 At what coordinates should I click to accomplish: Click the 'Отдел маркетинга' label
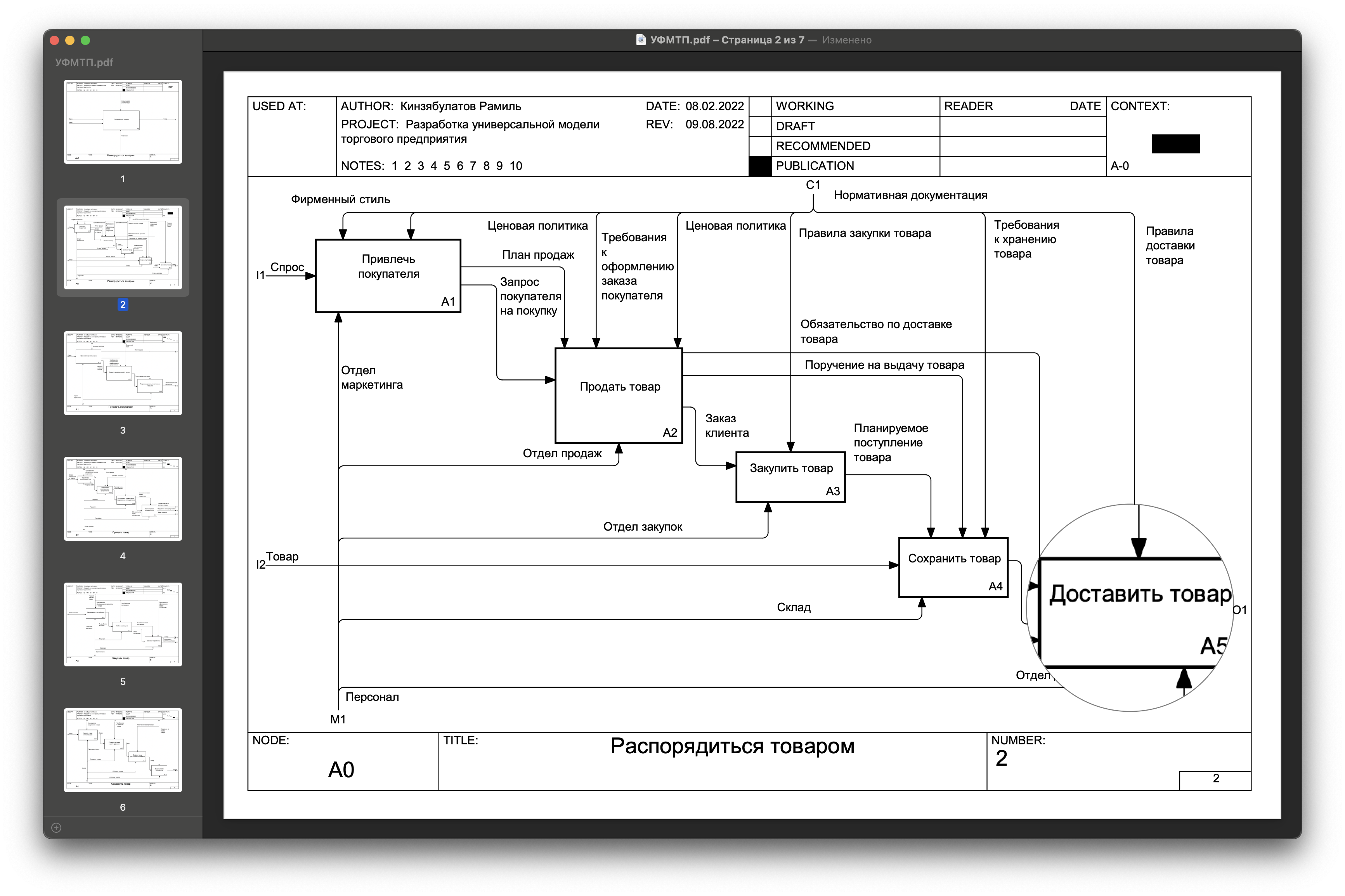pyautogui.click(x=371, y=378)
